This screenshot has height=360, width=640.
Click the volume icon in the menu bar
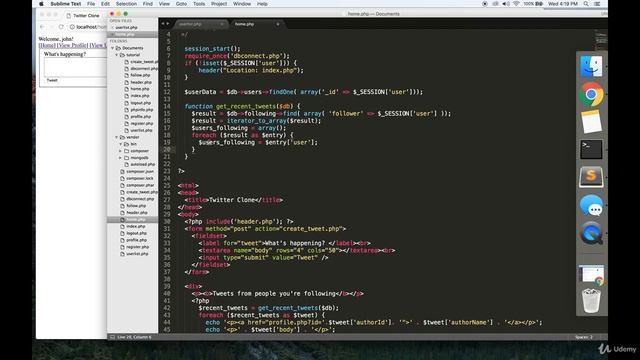tap(506, 4)
